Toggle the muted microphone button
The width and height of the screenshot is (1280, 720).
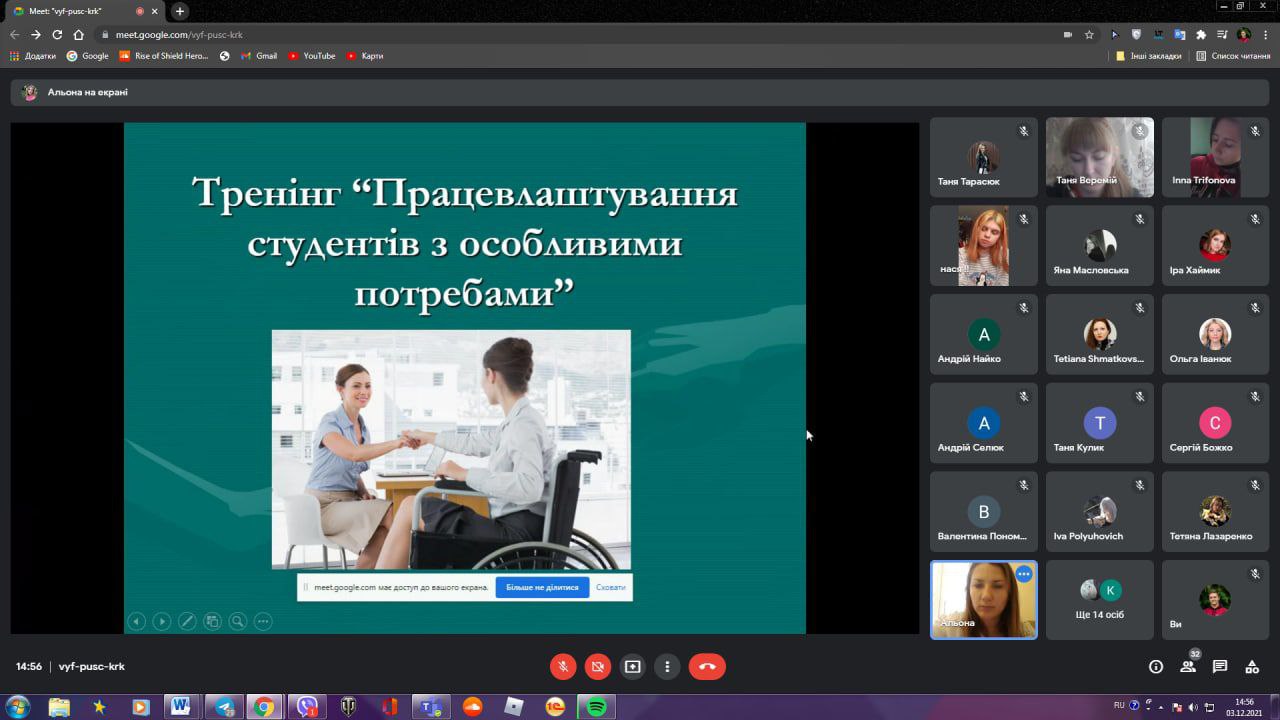563,666
